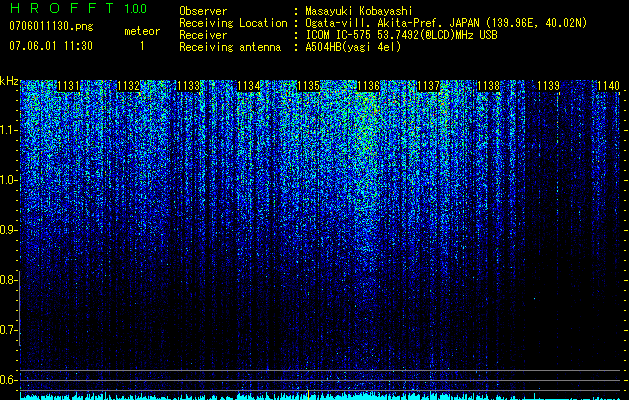
Task: Click the A504HB(yagi 4el) antenna text
Action: click(353, 47)
